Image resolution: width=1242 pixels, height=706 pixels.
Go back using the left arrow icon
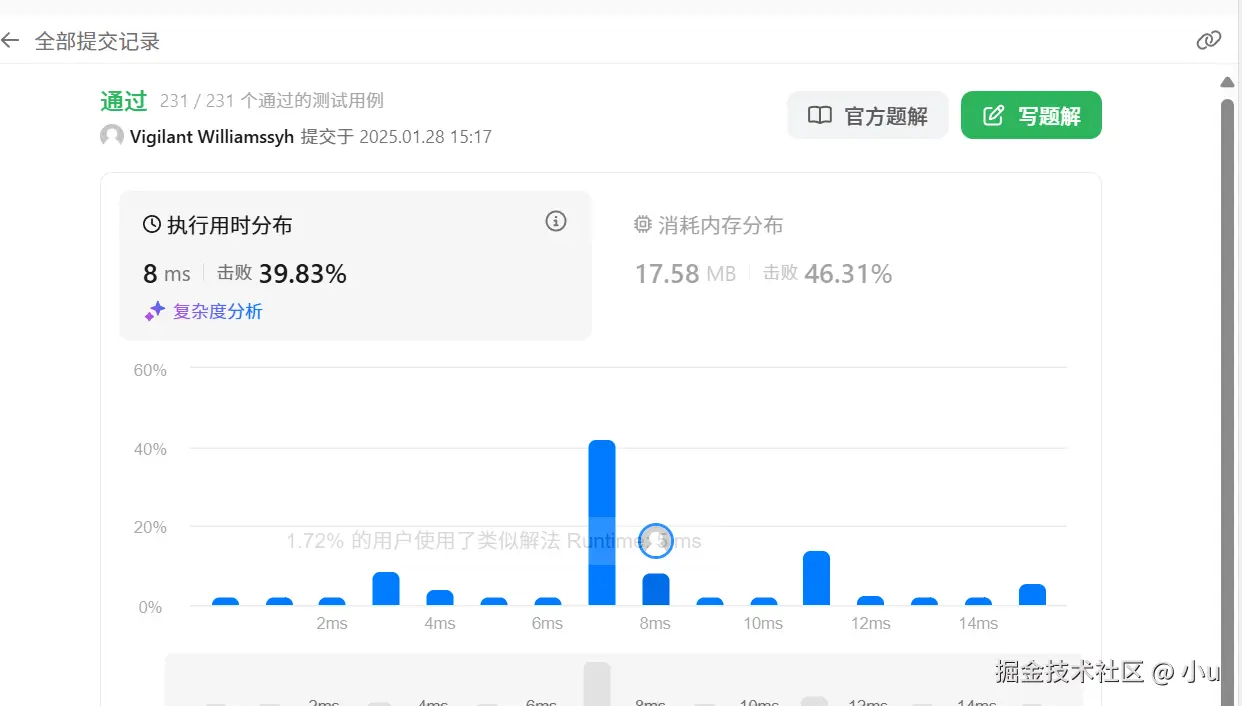pos(10,41)
